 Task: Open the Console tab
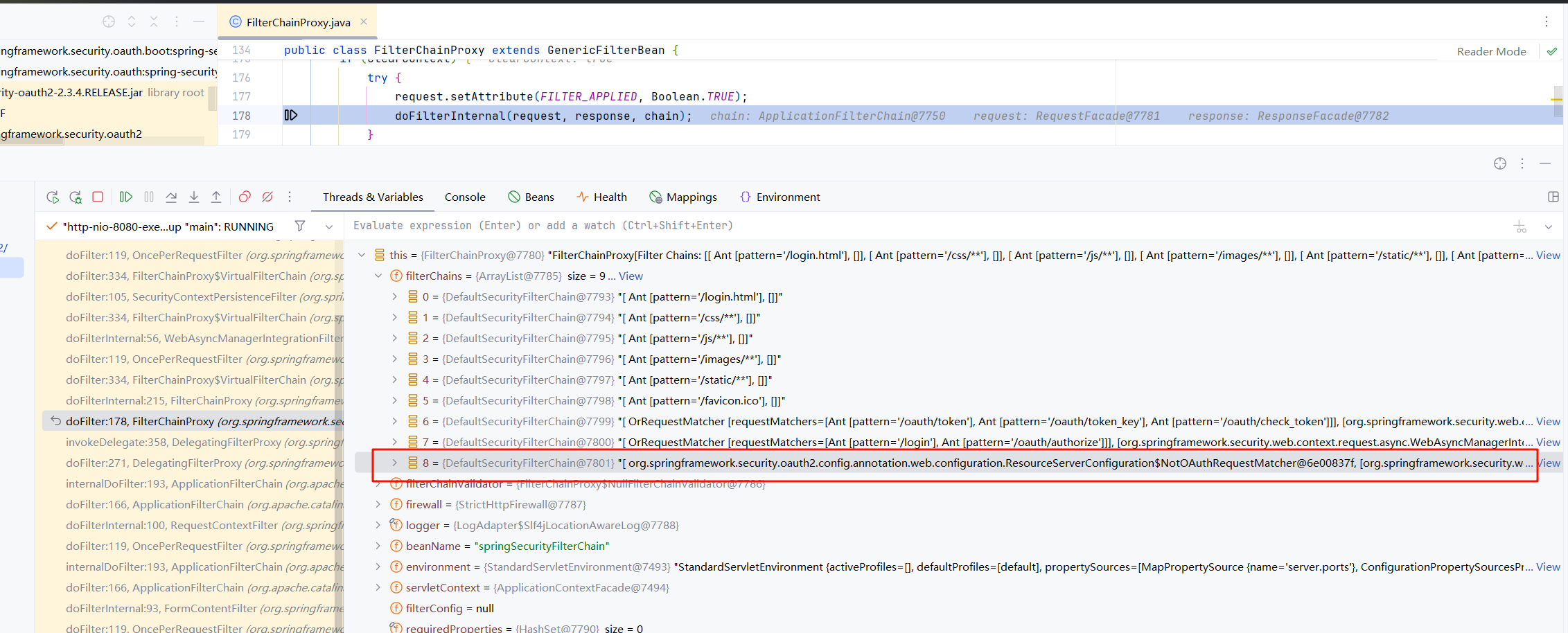coord(465,197)
